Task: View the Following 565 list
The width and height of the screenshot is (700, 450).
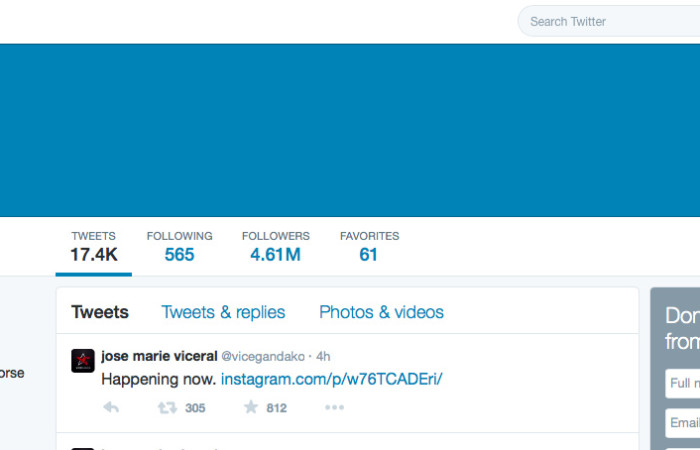Action: click(x=179, y=247)
